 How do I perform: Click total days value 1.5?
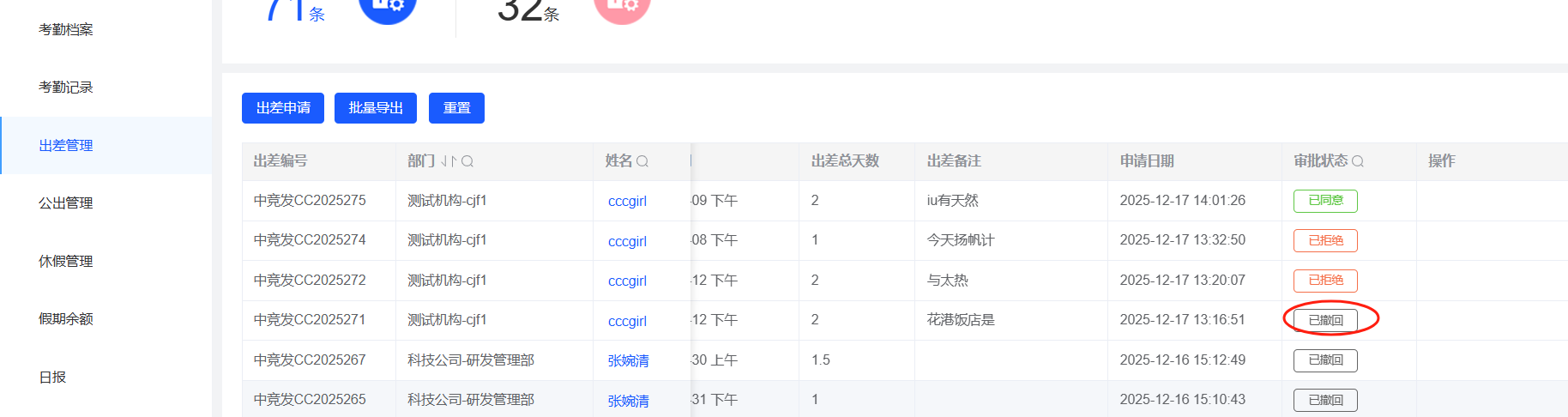click(x=821, y=360)
